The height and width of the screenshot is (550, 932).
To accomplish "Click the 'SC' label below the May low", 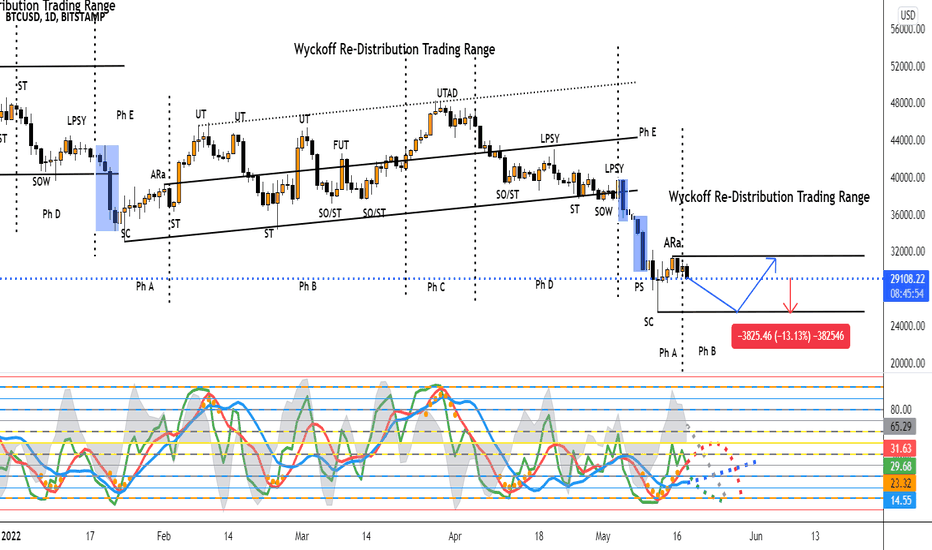I will pyautogui.click(x=649, y=322).
